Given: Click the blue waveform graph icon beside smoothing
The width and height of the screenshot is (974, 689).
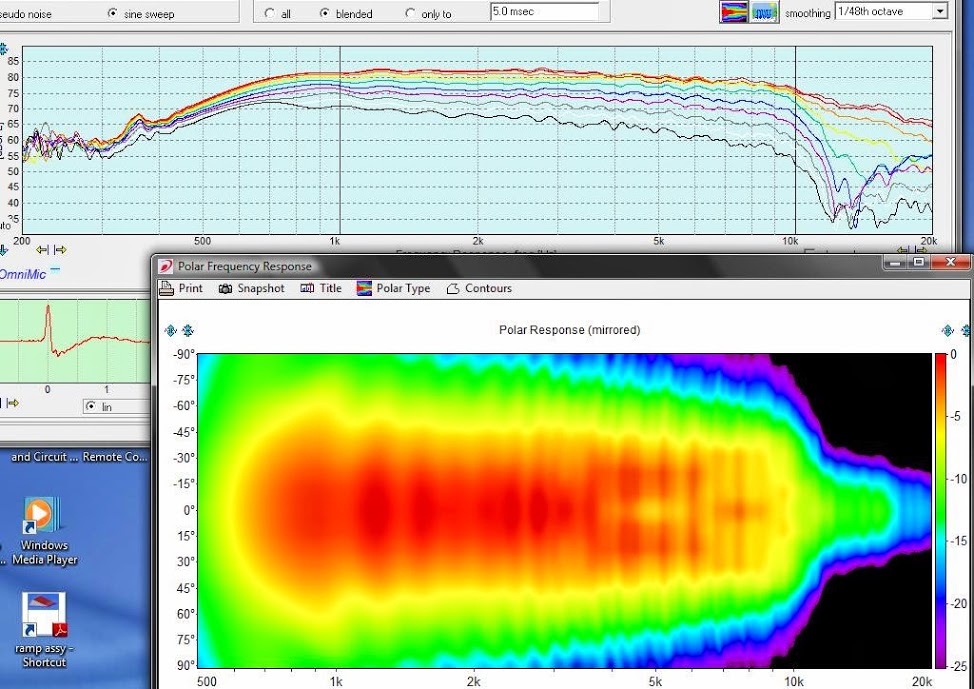Looking at the screenshot, I should pos(765,12).
